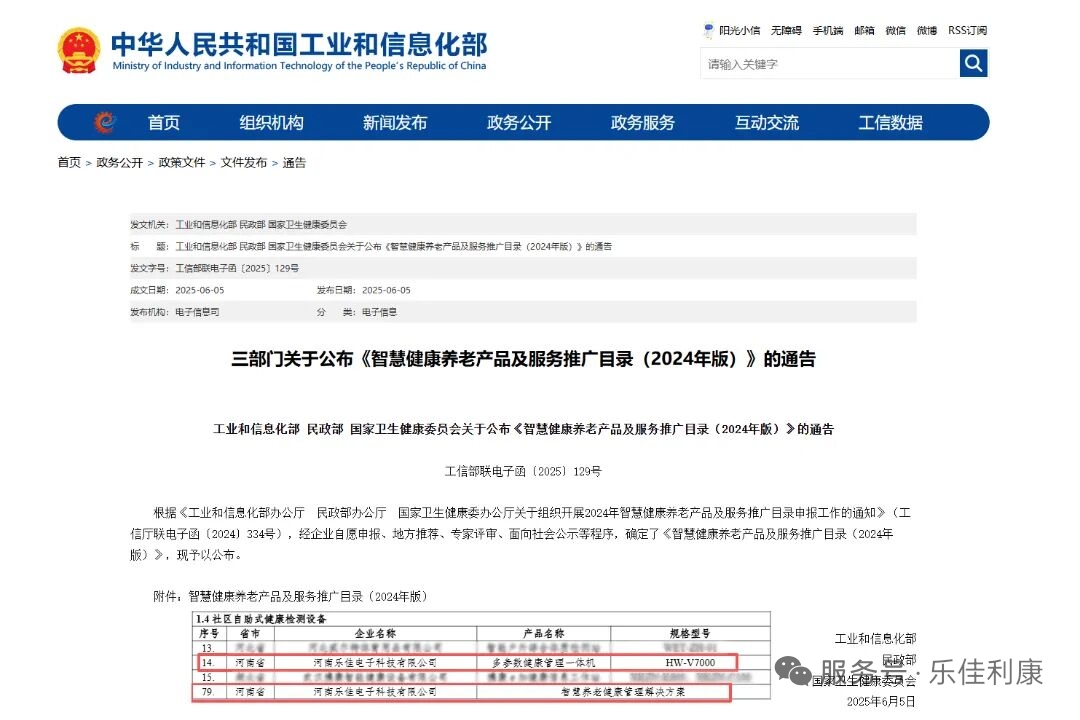Click the 阳光小信 assistant icon
The image size is (1080, 720).
733,30
